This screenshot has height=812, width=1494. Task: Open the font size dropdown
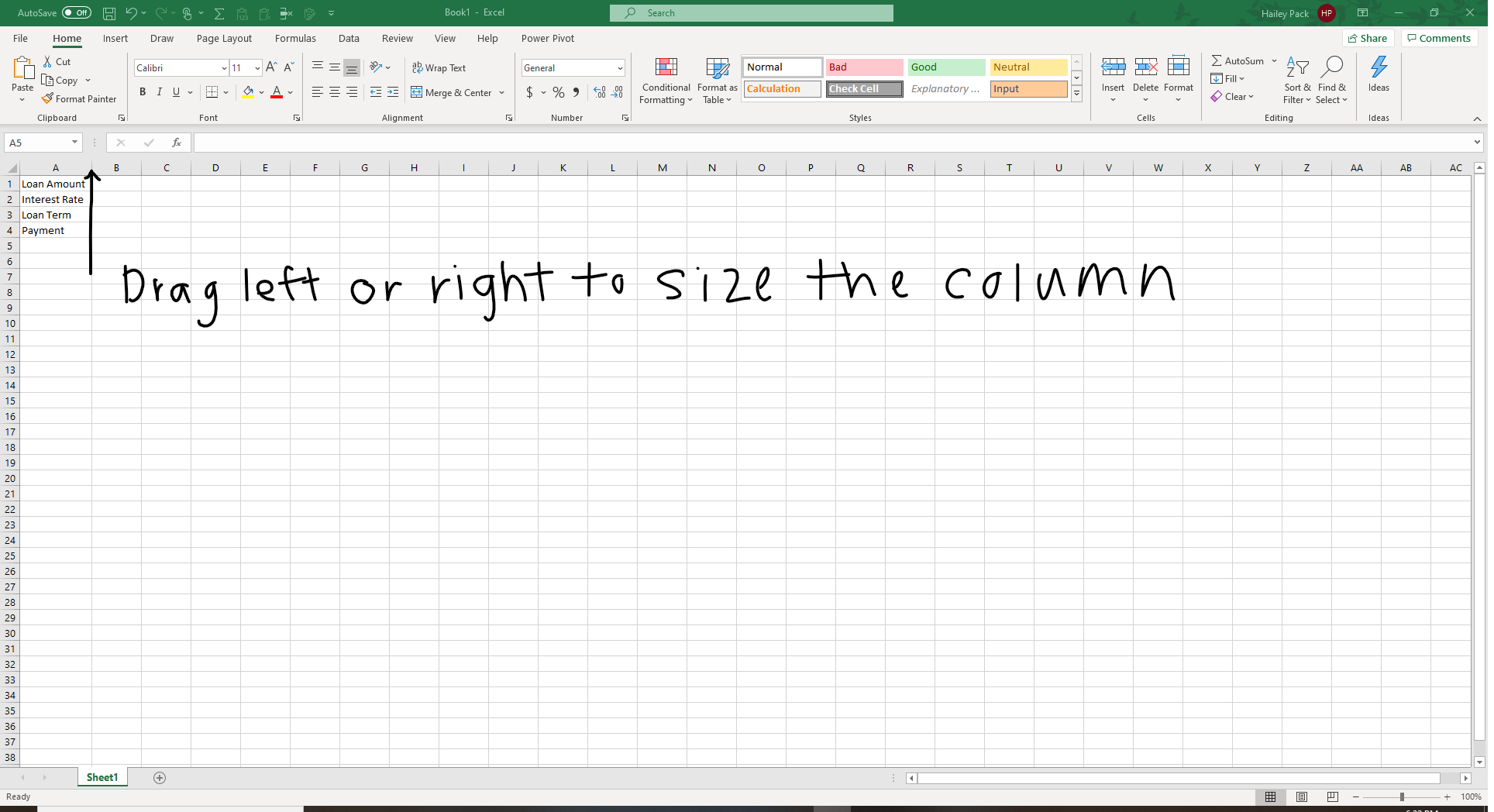[257, 68]
